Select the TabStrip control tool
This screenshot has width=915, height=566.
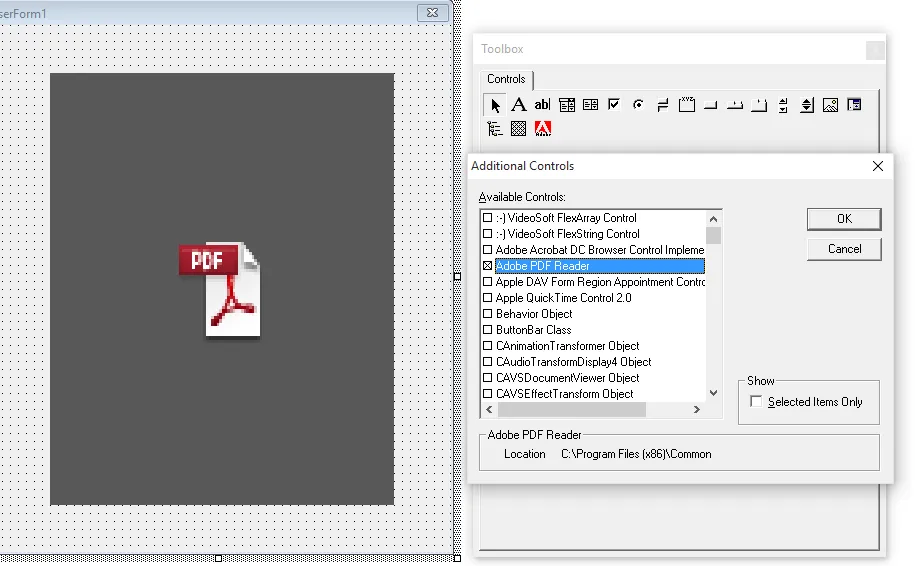(735, 105)
